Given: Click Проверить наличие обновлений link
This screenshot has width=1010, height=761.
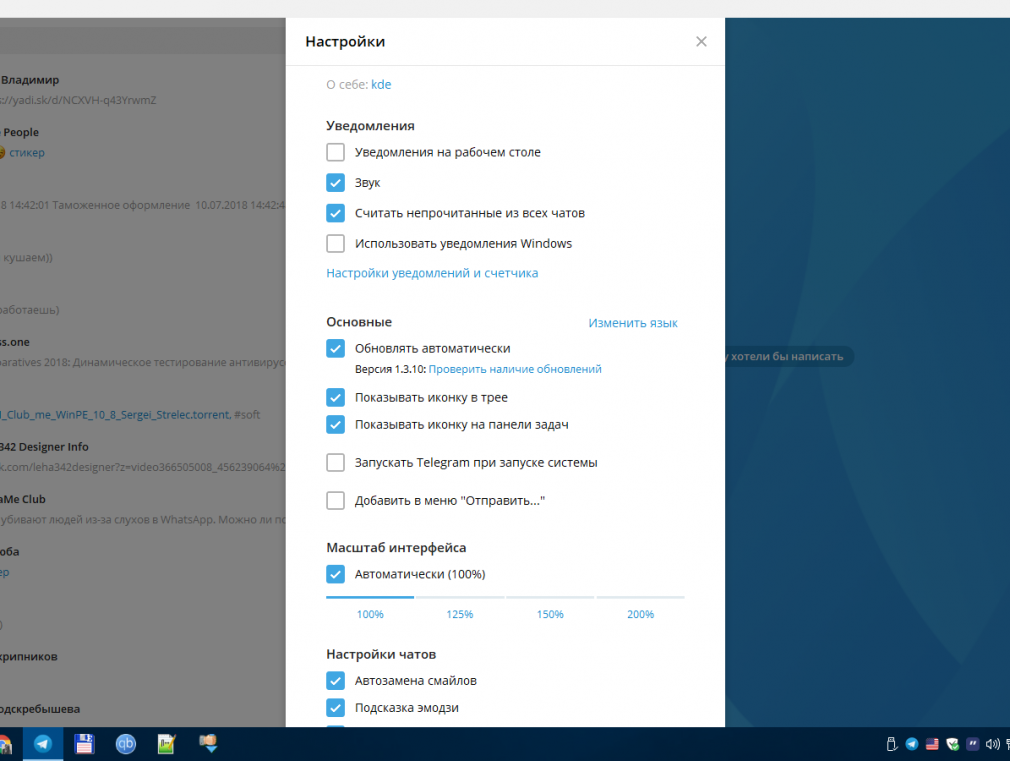Looking at the screenshot, I should 515,369.
